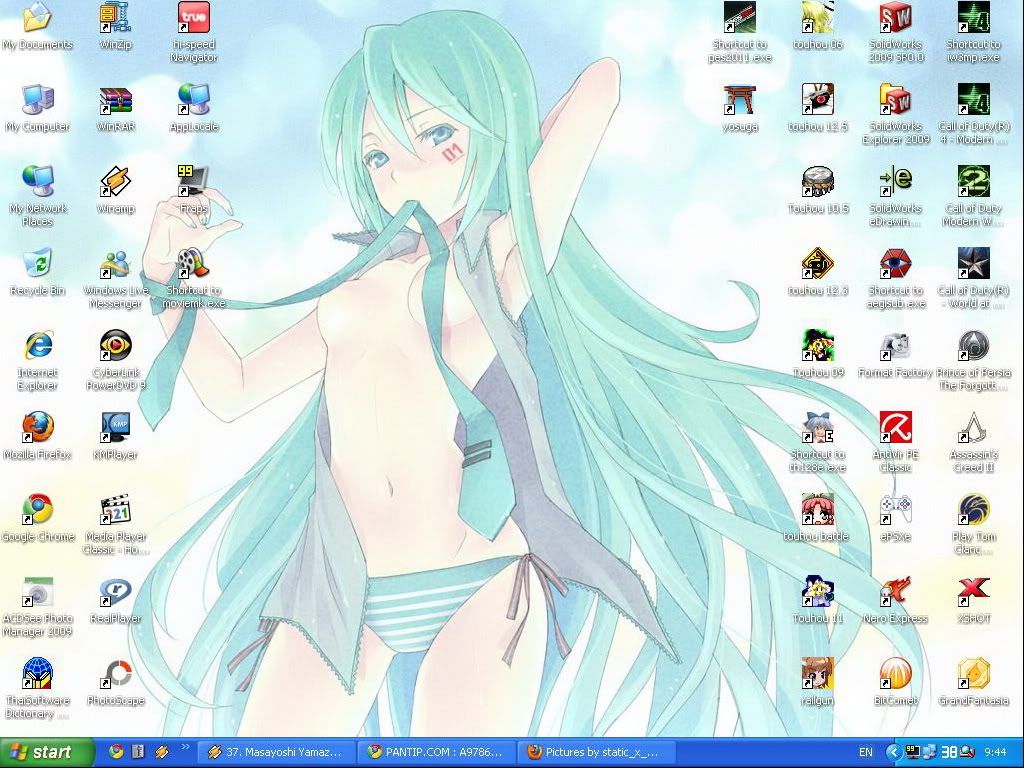Click the SolidWorks 2009 SP0.0 icon
1024x768 pixels.
(x=895, y=18)
